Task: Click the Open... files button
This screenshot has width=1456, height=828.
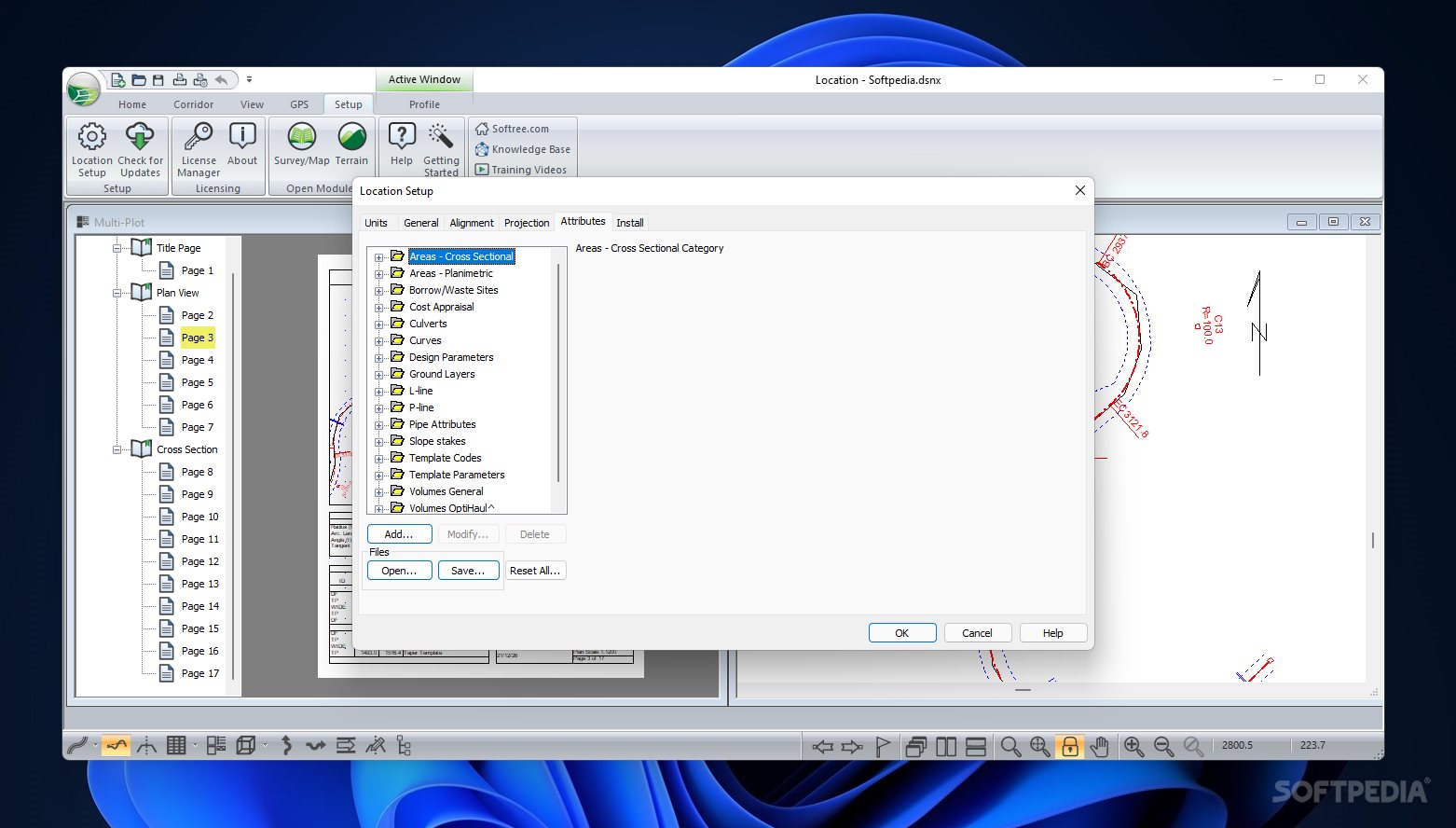Action: (399, 571)
